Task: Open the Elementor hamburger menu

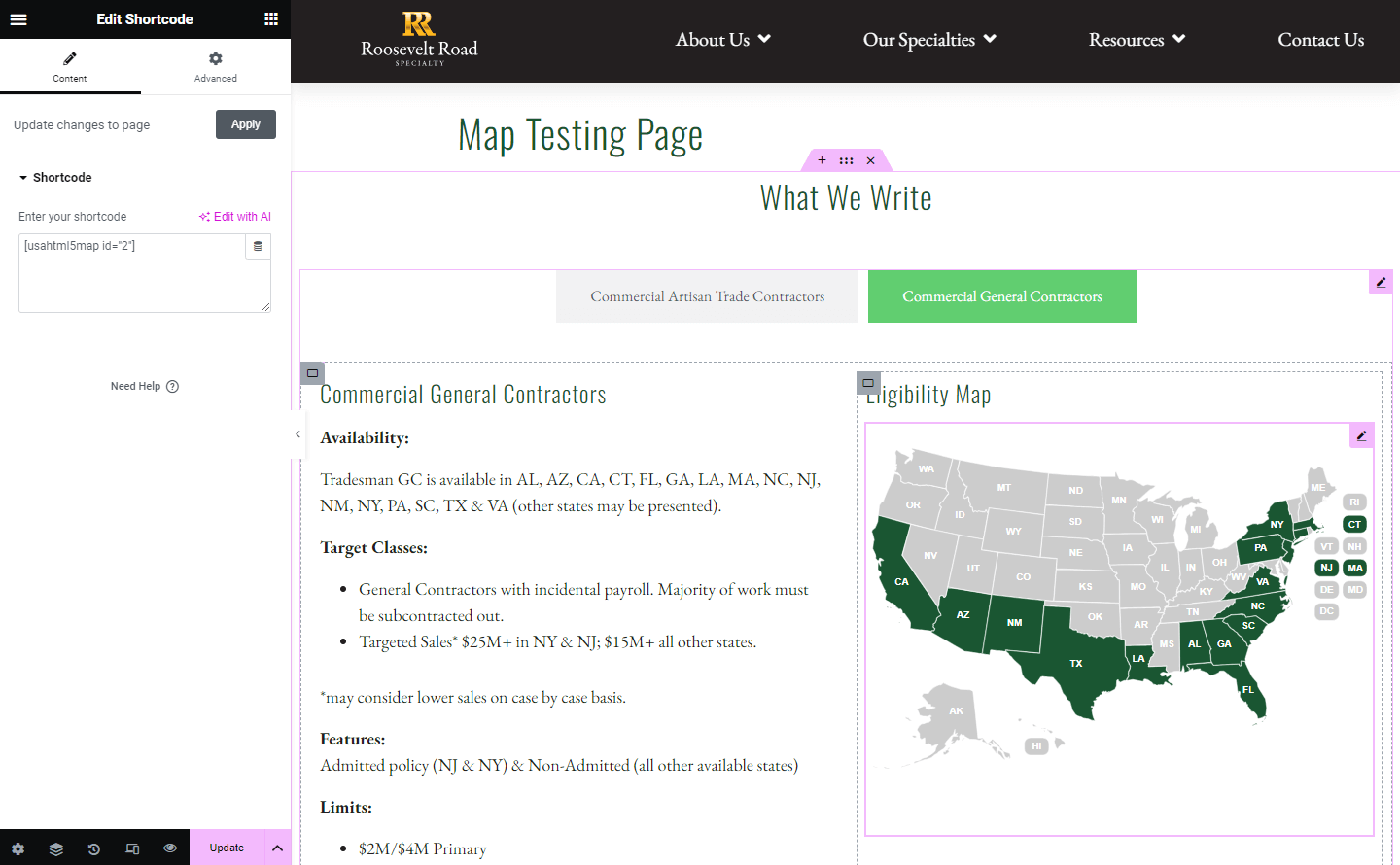Action: pyautogui.click(x=18, y=18)
